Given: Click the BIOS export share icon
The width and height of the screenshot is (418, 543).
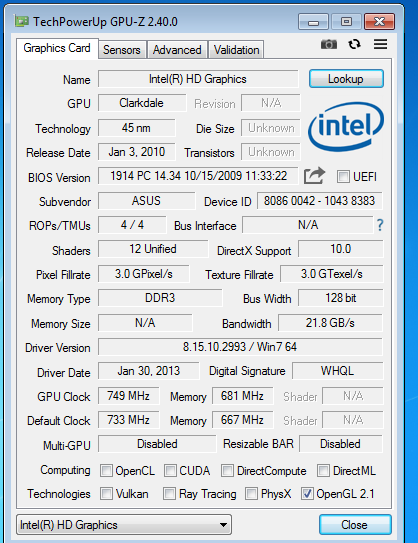Looking at the screenshot, I should point(314,176).
